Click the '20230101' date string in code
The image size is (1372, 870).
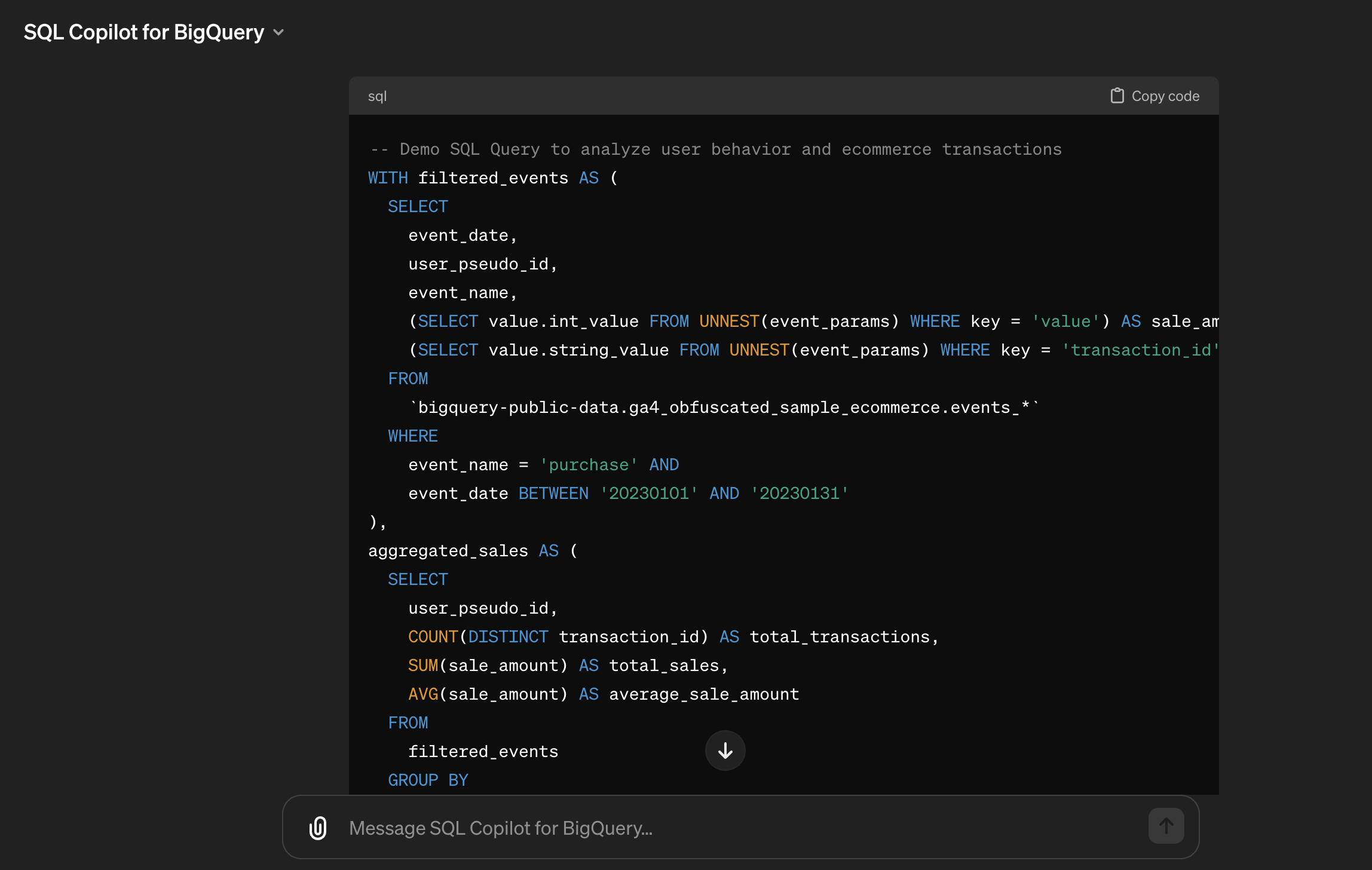pos(649,494)
